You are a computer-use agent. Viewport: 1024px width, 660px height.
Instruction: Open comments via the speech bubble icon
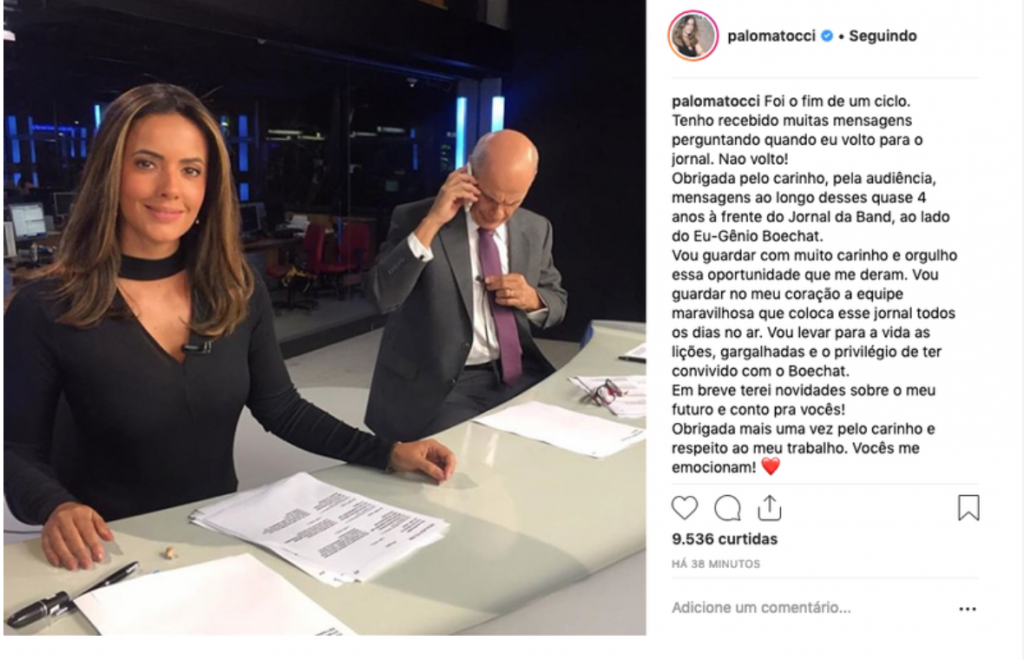tap(728, 508)
